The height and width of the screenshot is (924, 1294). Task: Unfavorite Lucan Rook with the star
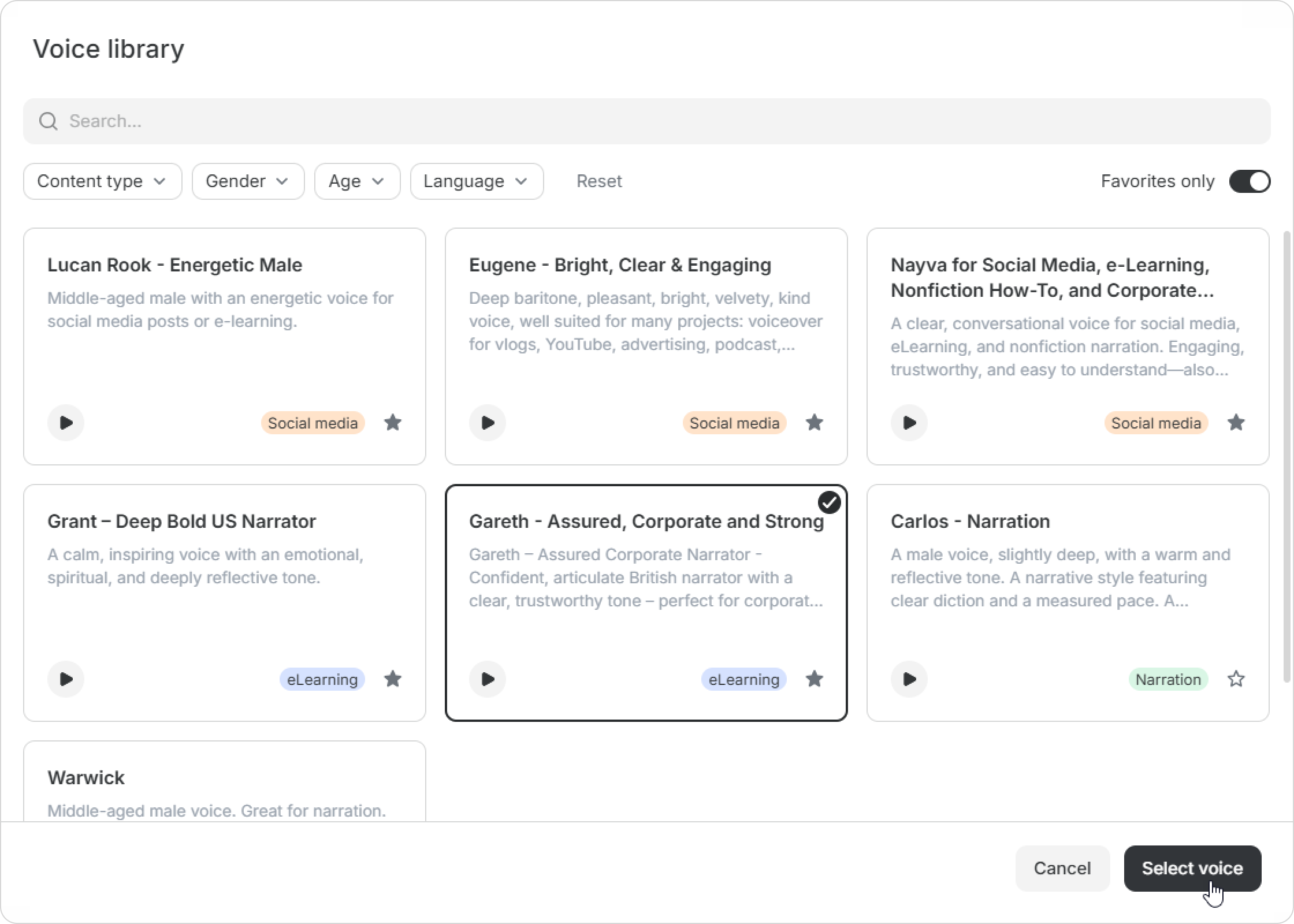pos(393,423)
